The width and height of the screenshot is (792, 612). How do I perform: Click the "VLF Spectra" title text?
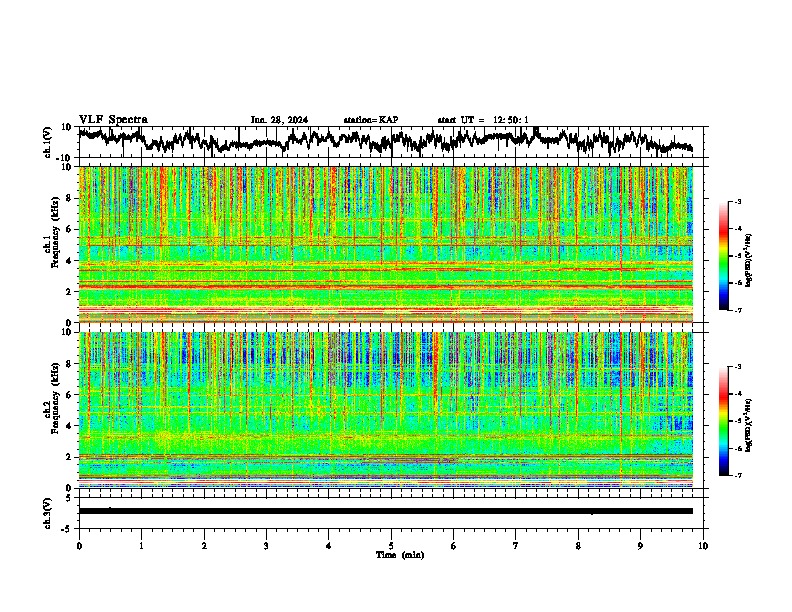113,120
